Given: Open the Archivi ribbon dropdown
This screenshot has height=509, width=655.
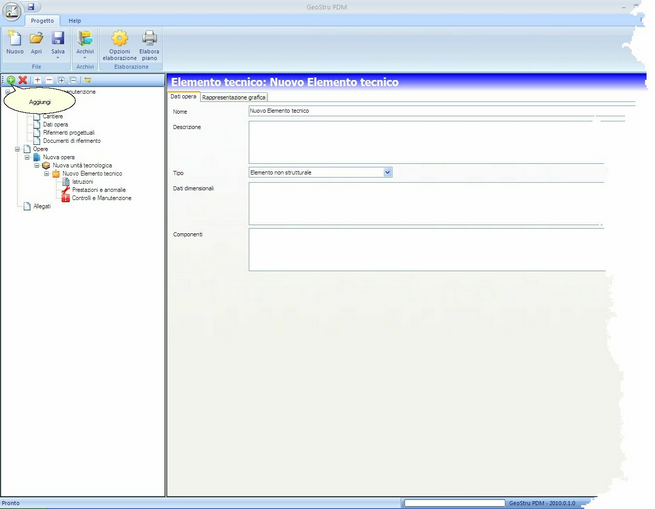Looking at the screenshot, I should 85,45.
